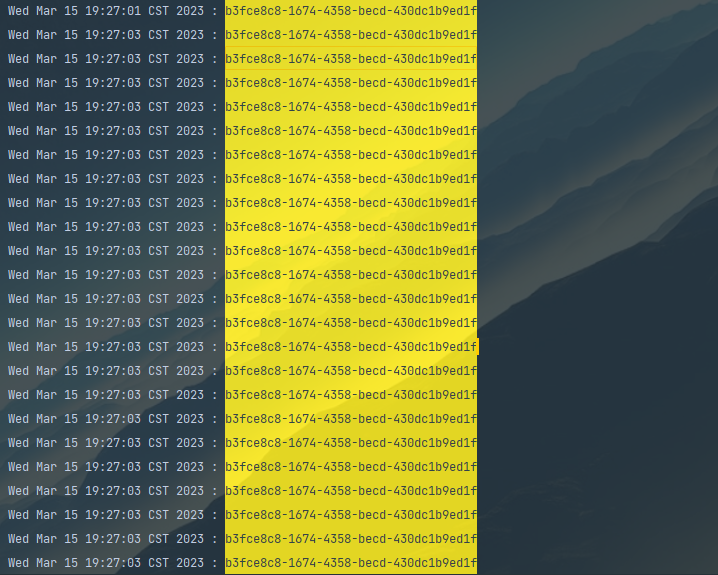Click the timestamp on the bottom-most log line

(113, 563)
